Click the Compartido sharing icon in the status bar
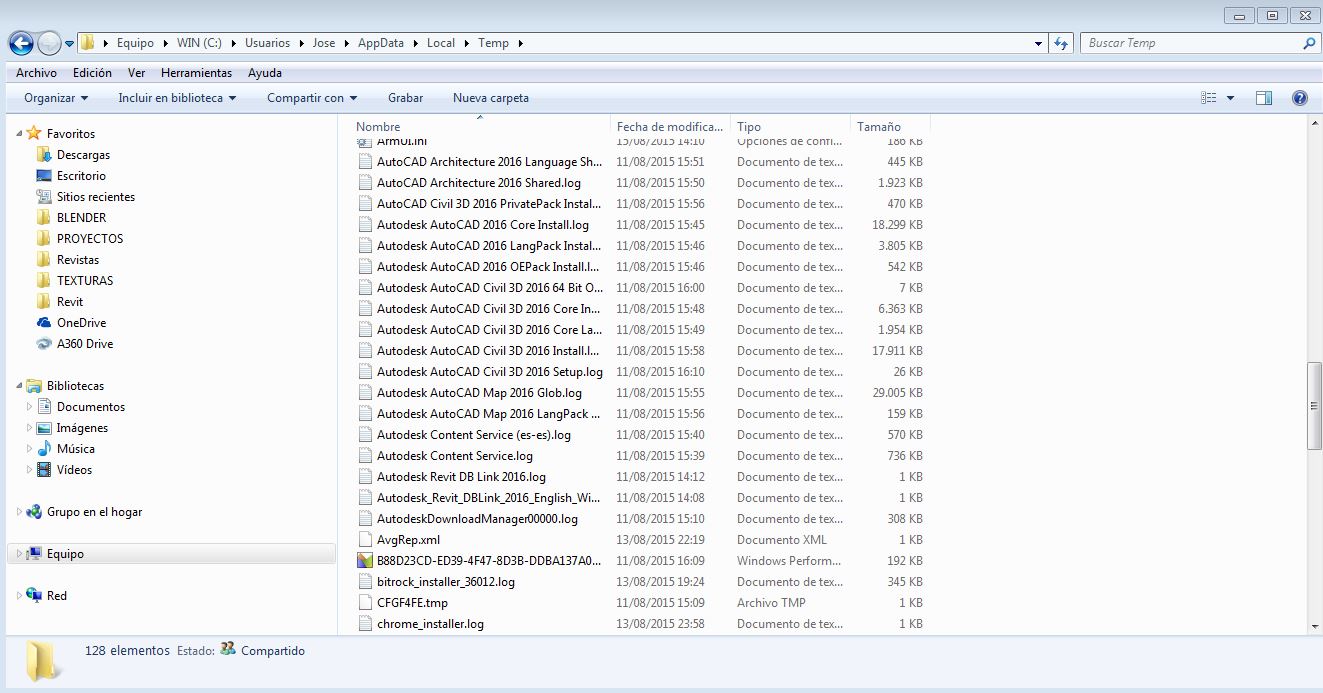Image resolution: width=1323 pixels, height=693 pixels. point(227,649)
